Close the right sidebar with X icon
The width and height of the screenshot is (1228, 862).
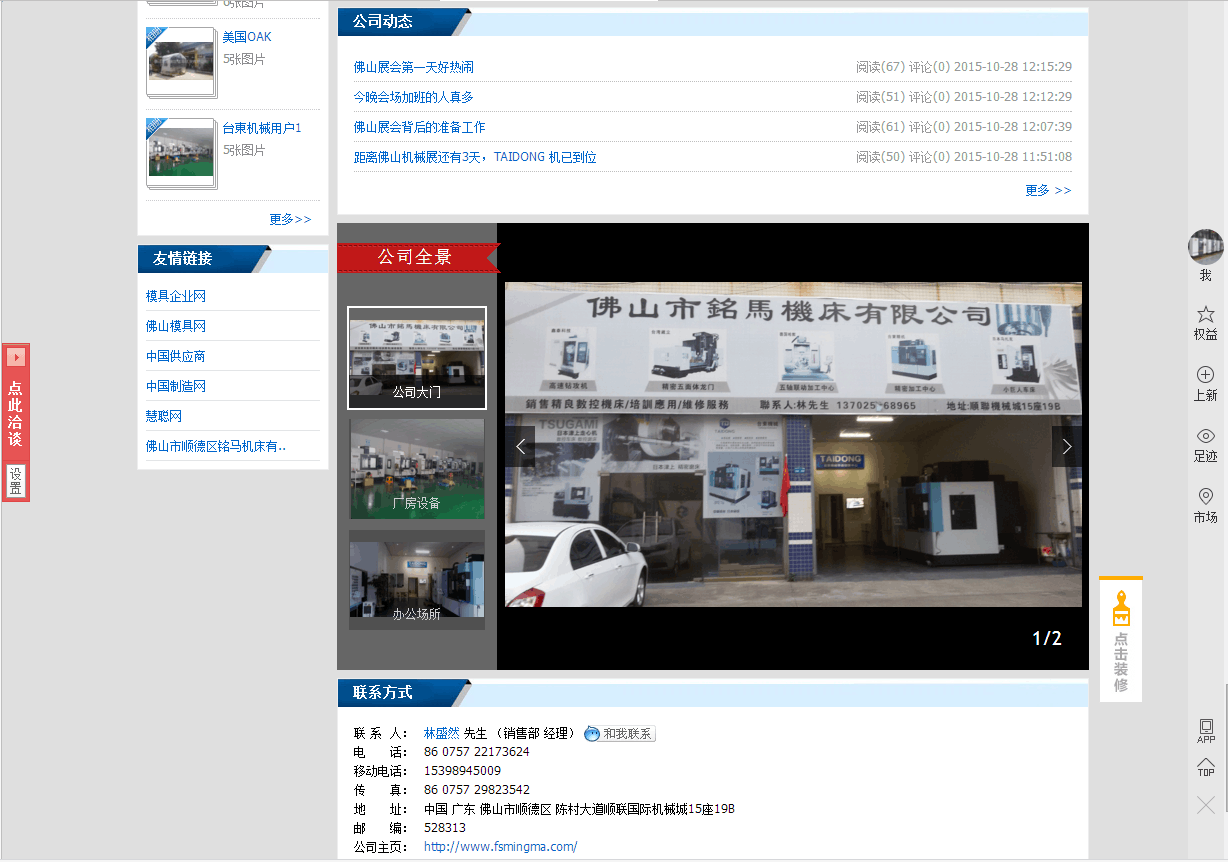[x=1206, y=804]
